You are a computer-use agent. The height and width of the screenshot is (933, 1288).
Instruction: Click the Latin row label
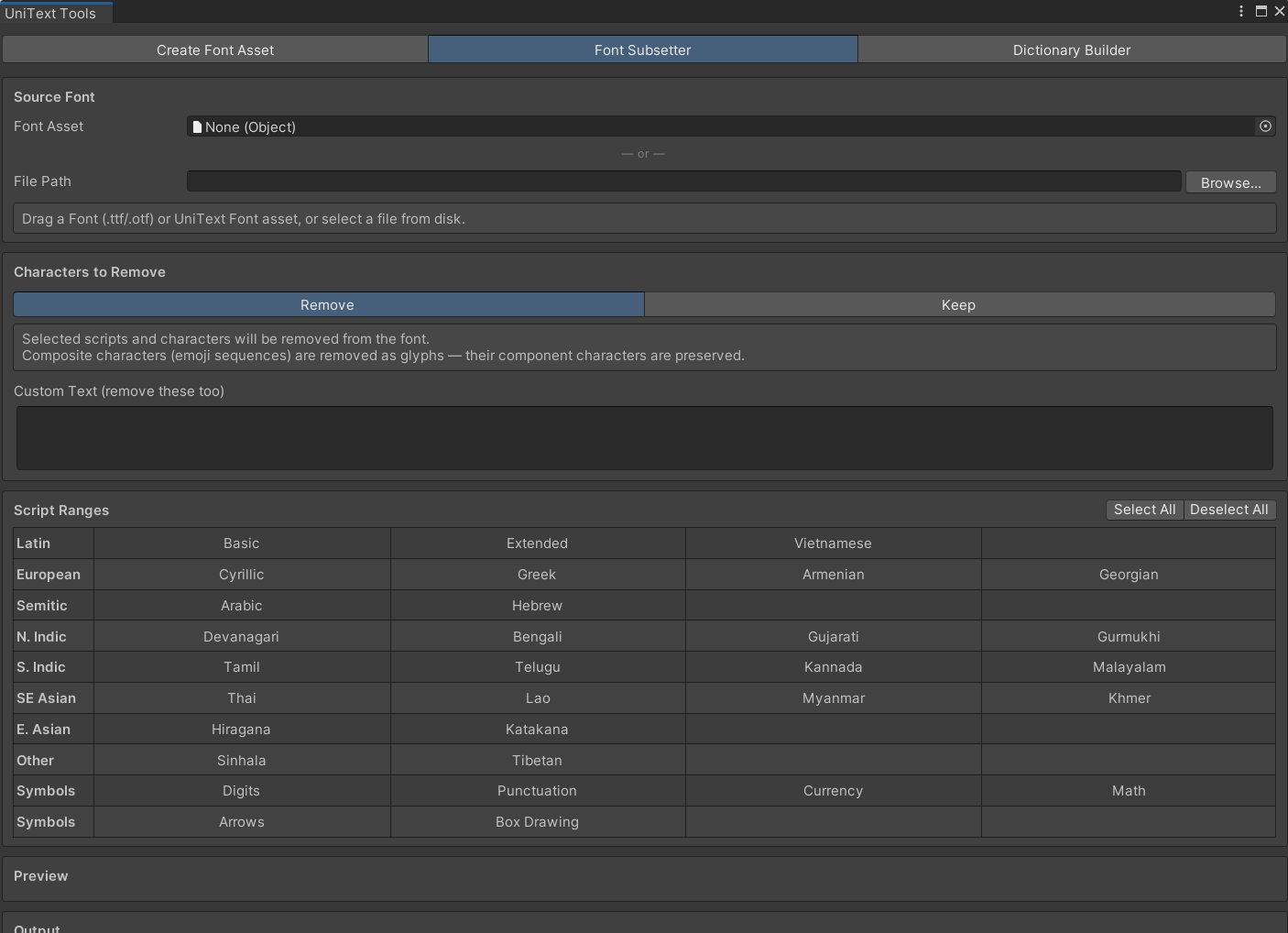(x=33, y=543)
